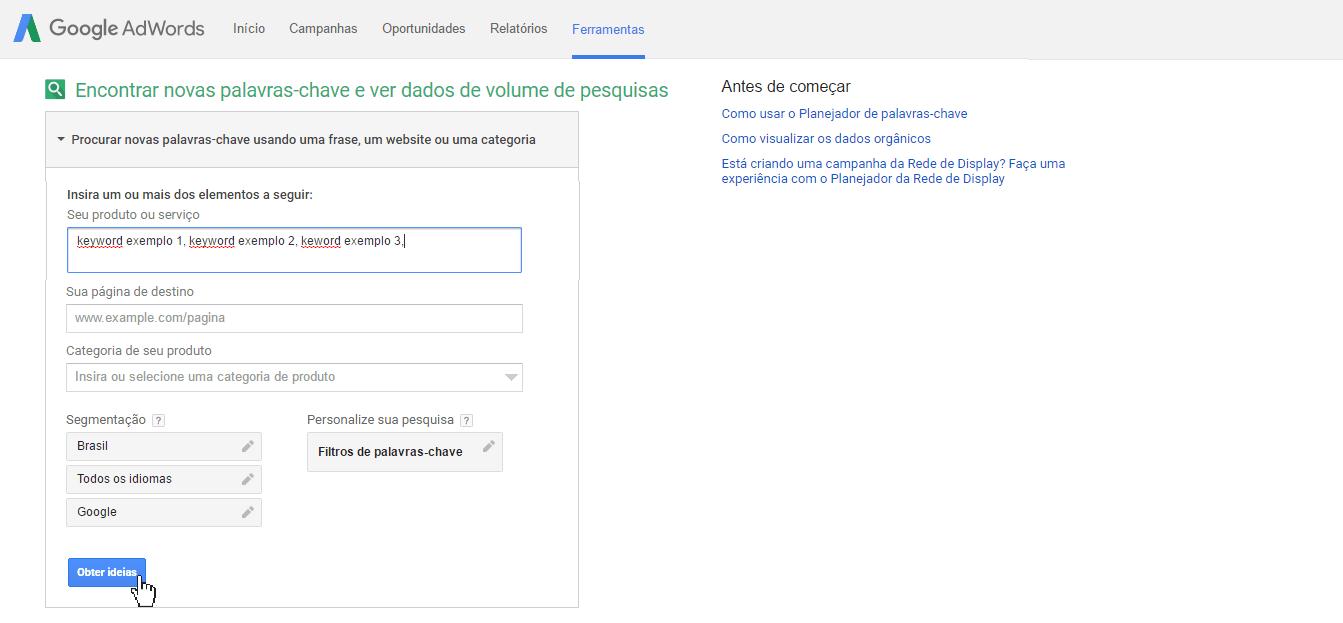The width and height of the screenshot is (1343, 623).
Task: Click pencil icon on Filtros de palavras-chave
Action: 488,446
